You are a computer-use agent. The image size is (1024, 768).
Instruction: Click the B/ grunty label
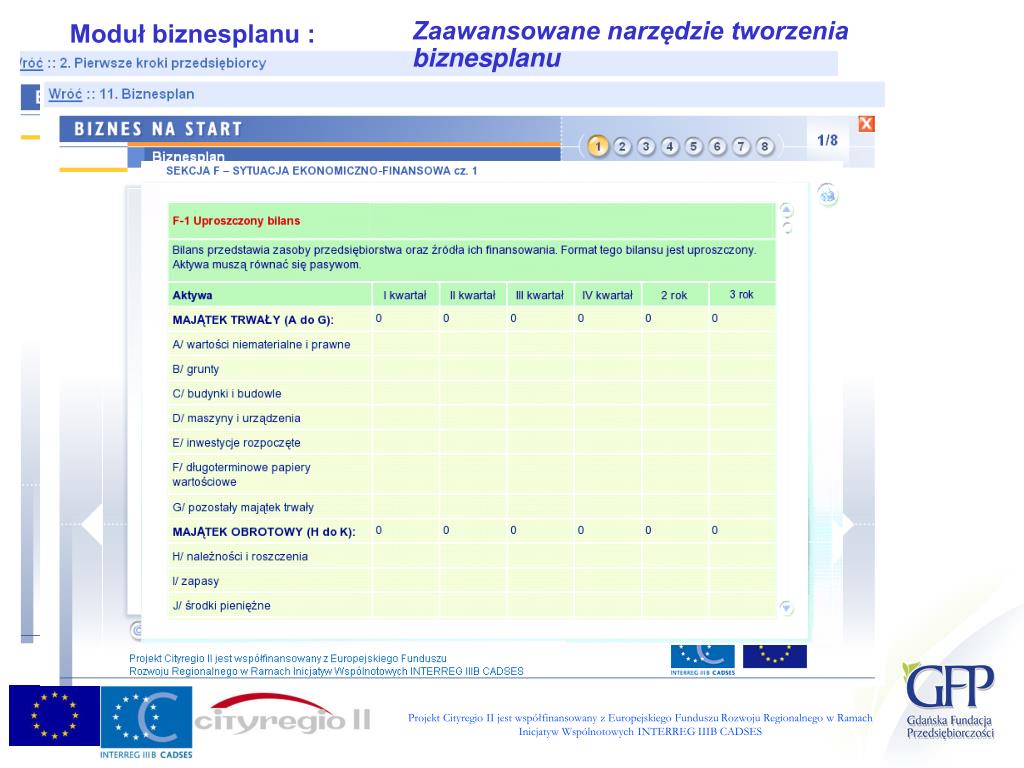(x=195, y=369)
